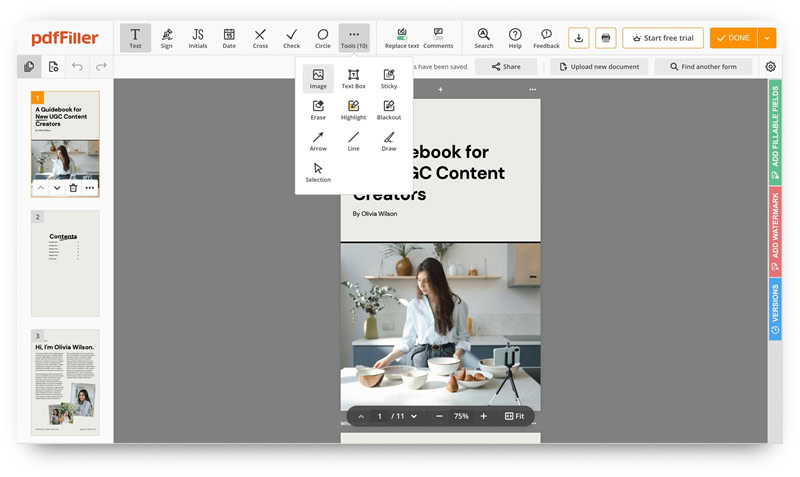Open page 3 thumbnail Olivia Wilson

[x=65, y=382]
